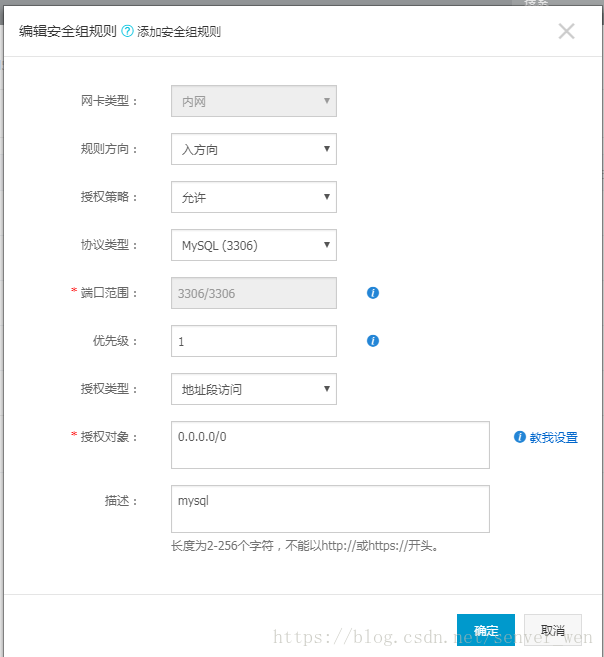This screenshot has width=604, height=657.
Task: Open the 添加安全组规则 link in header
Action: coord(179,31)
